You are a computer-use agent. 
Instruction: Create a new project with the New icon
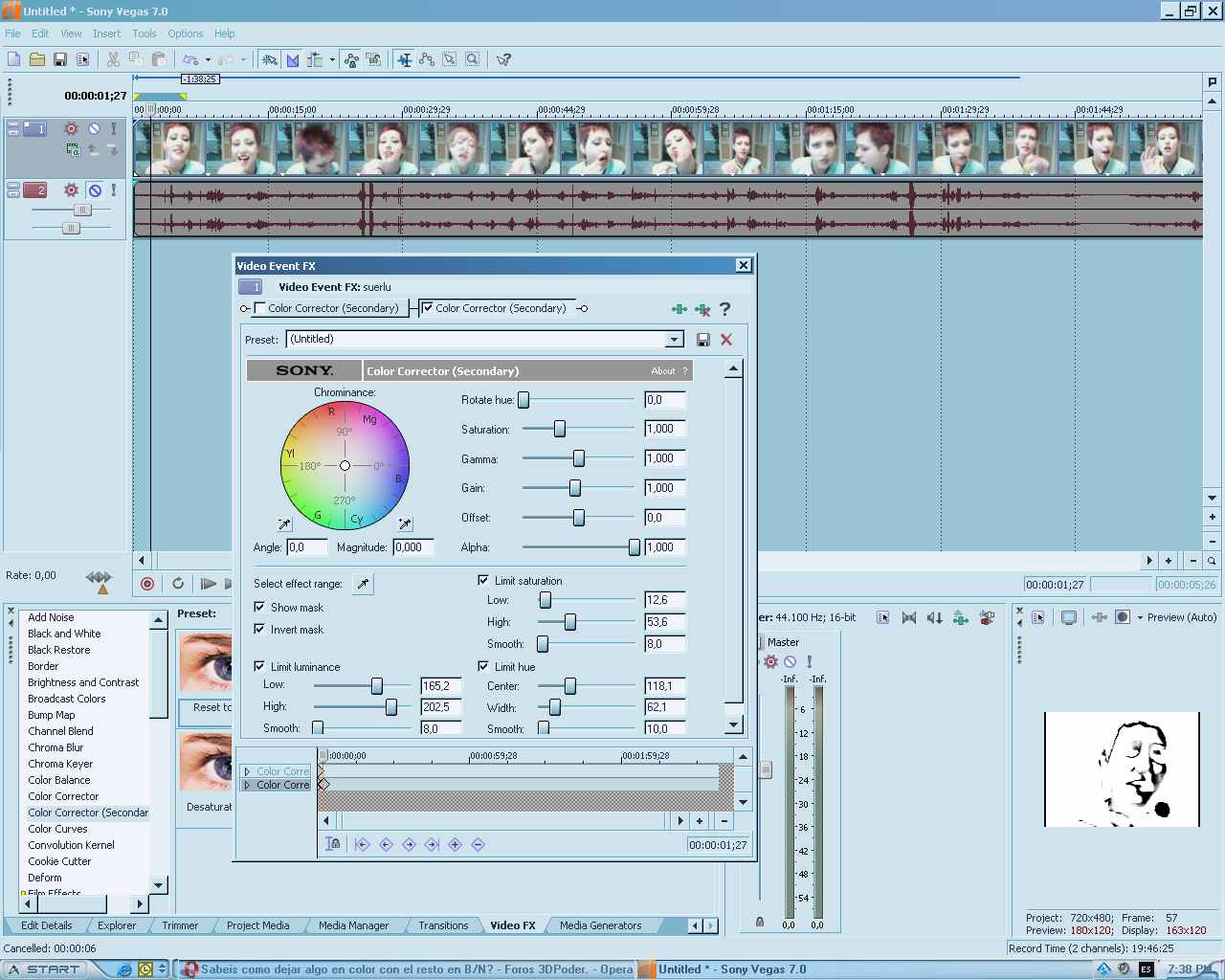[x=14, y=59]
